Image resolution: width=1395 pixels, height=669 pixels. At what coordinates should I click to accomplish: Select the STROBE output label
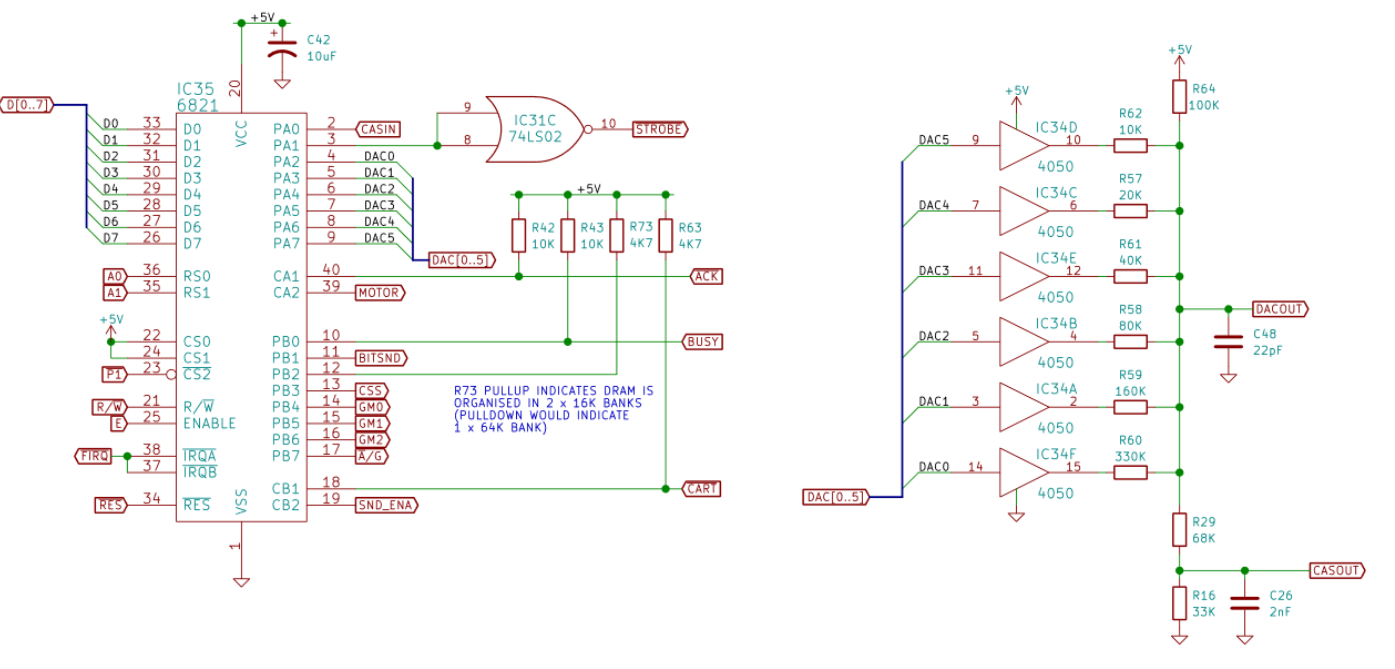pos(661,129)
